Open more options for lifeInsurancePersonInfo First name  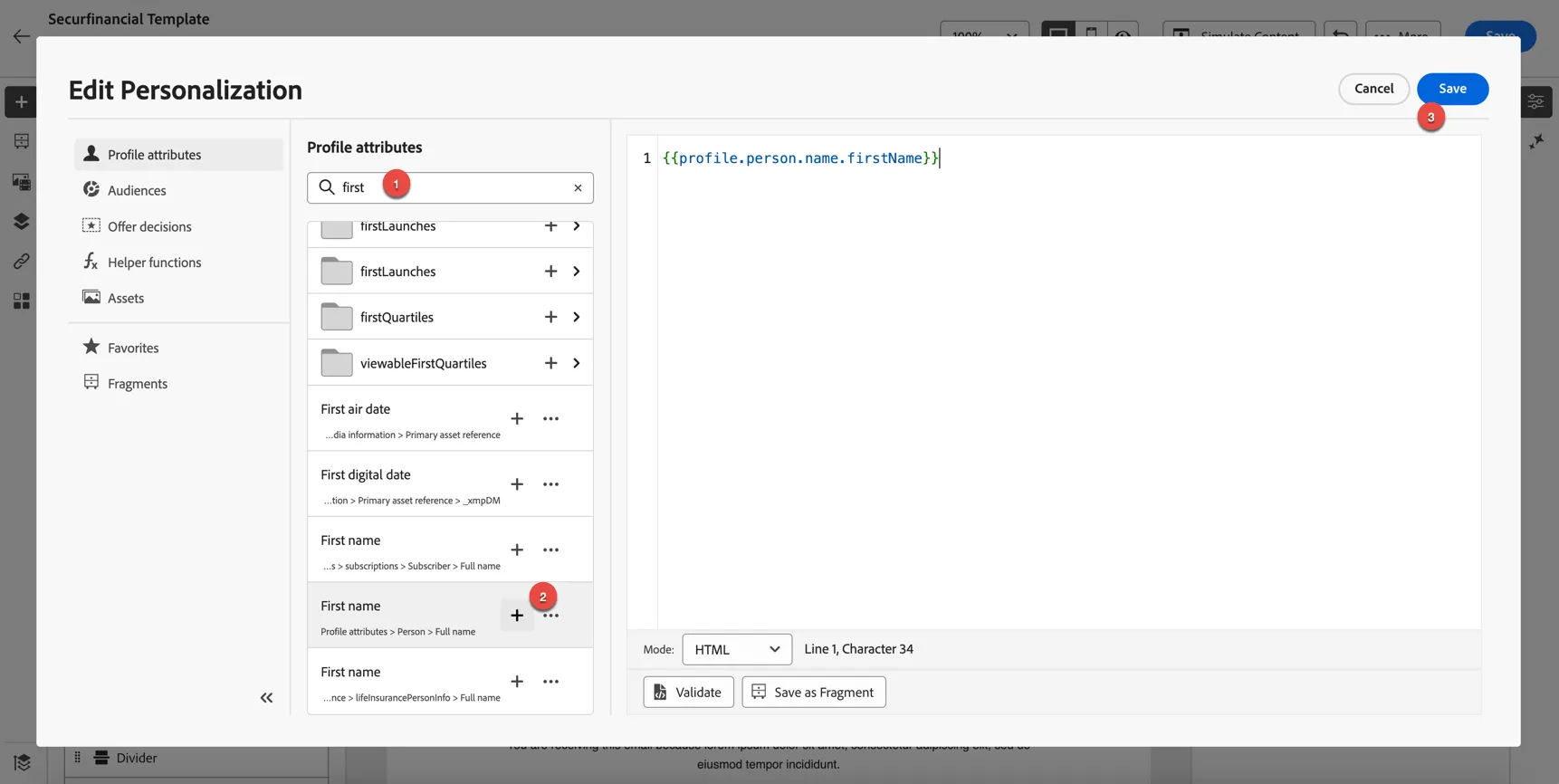point(550,682)
